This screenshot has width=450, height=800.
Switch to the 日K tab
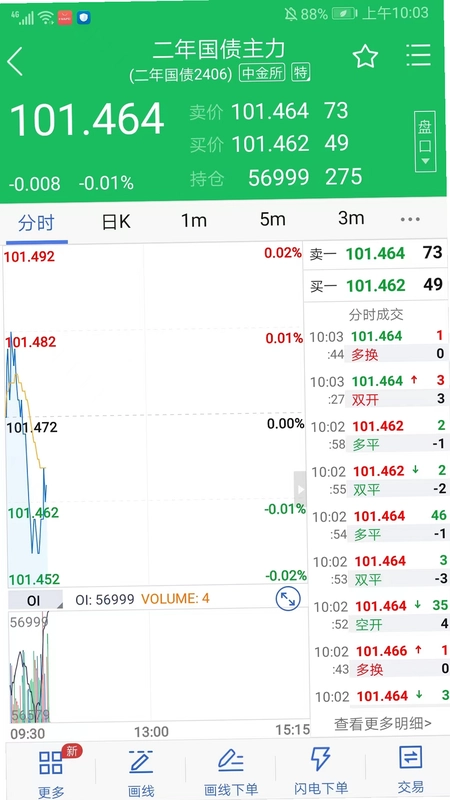coord(116,221)
